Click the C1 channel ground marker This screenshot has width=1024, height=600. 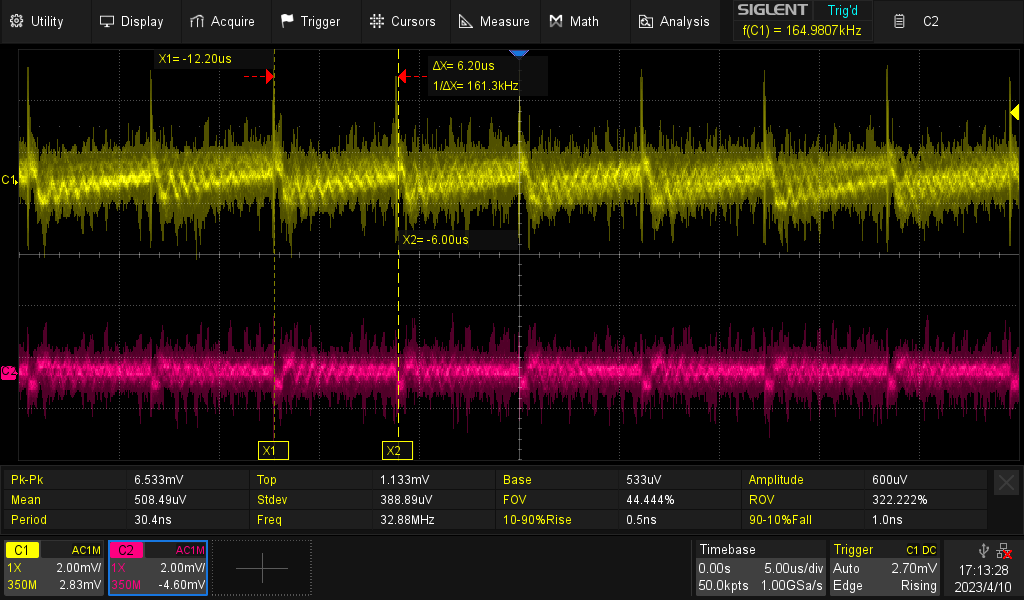(x=9, y=180)
